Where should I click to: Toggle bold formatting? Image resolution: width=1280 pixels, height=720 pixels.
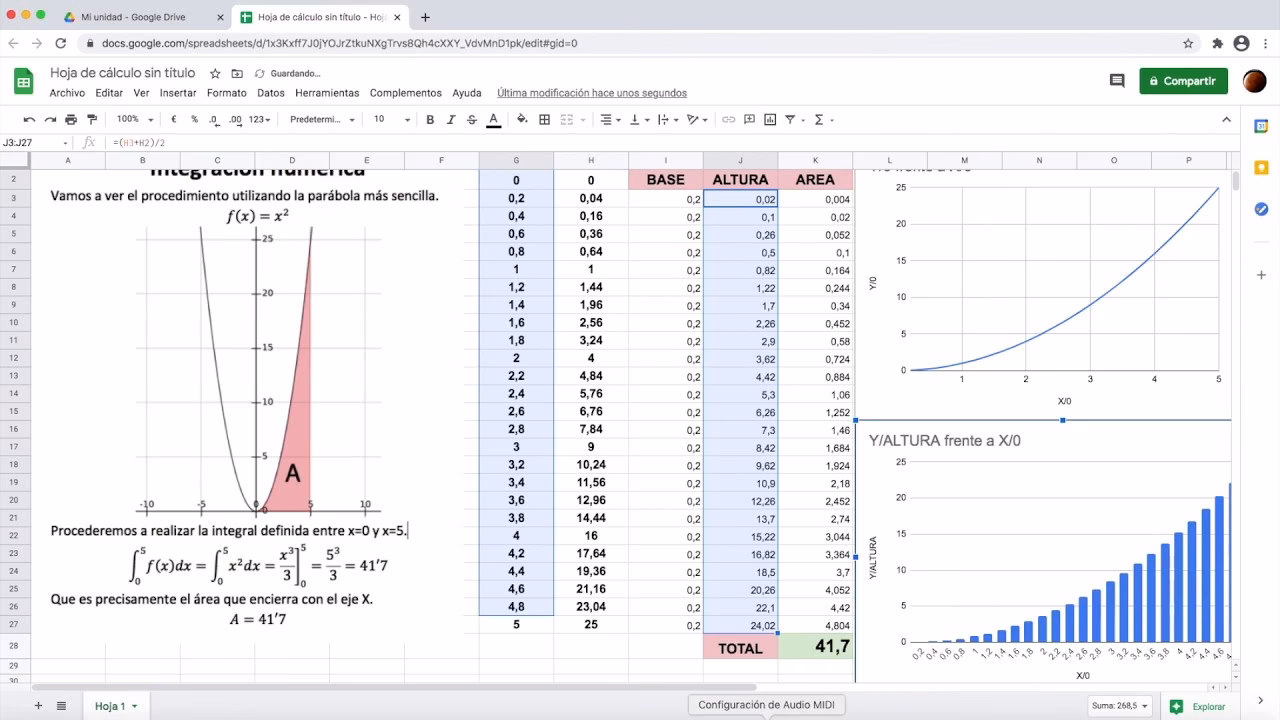(430, 119)
